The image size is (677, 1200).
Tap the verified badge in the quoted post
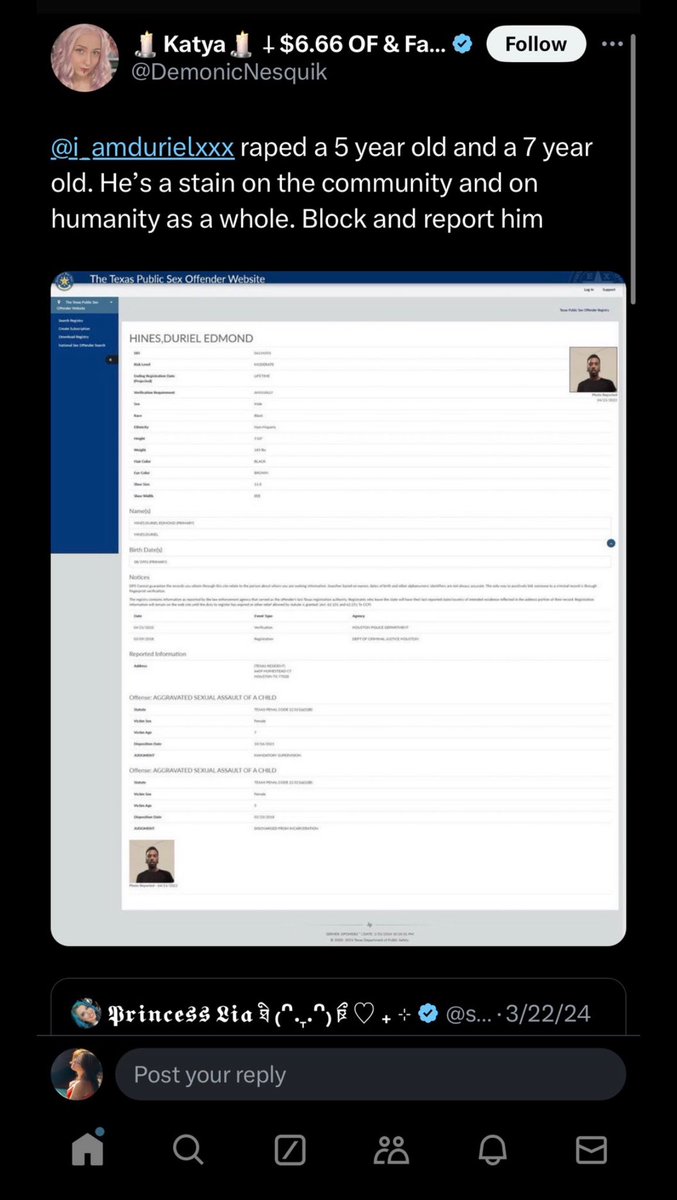pyautogui.click(x=428, y=1014)
